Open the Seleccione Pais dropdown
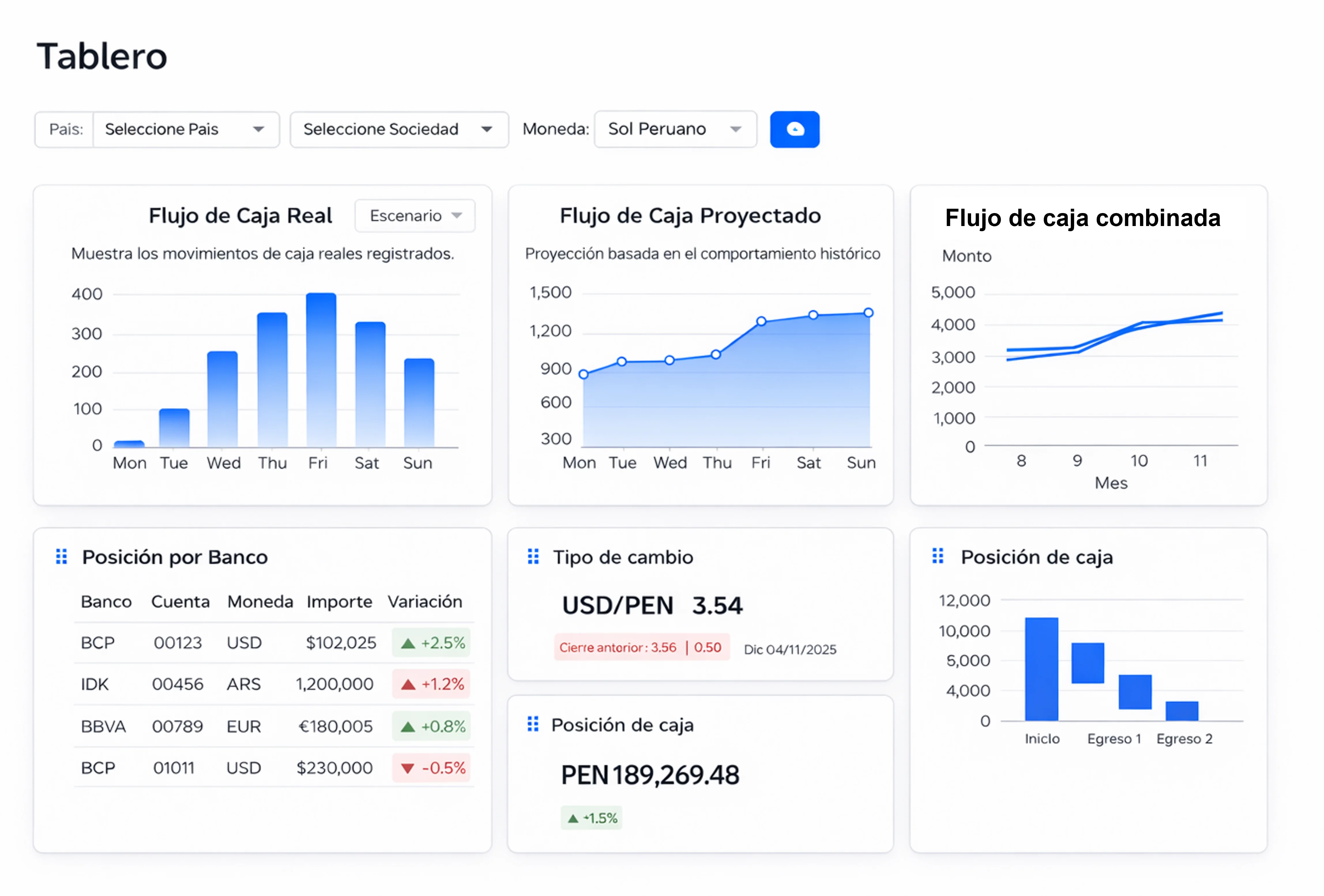The width and height of the screenshot is (1324, 896). (186, 129)
